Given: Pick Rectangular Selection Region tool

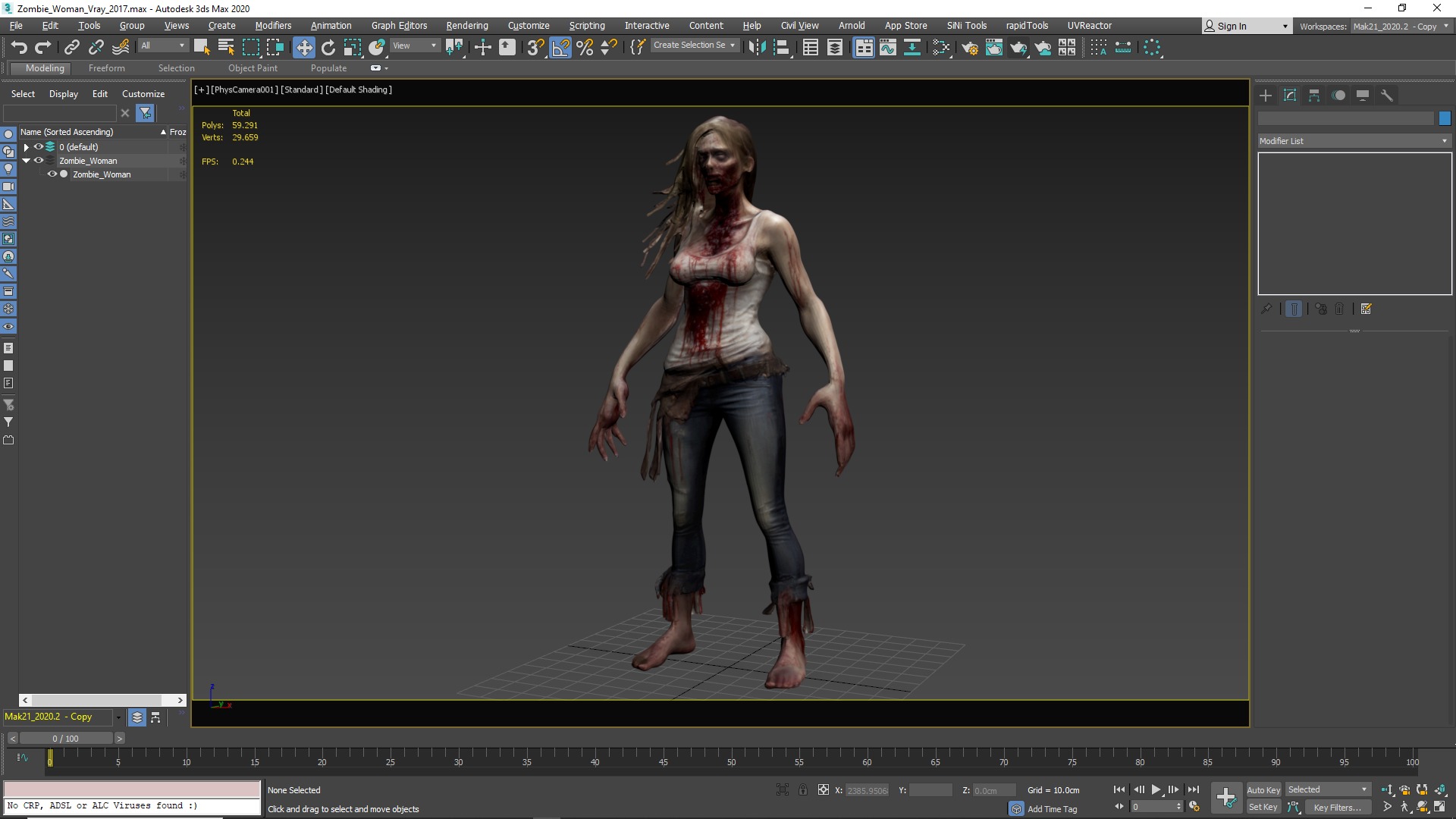Looking at the screenshot, I should [x=250, y=48].
